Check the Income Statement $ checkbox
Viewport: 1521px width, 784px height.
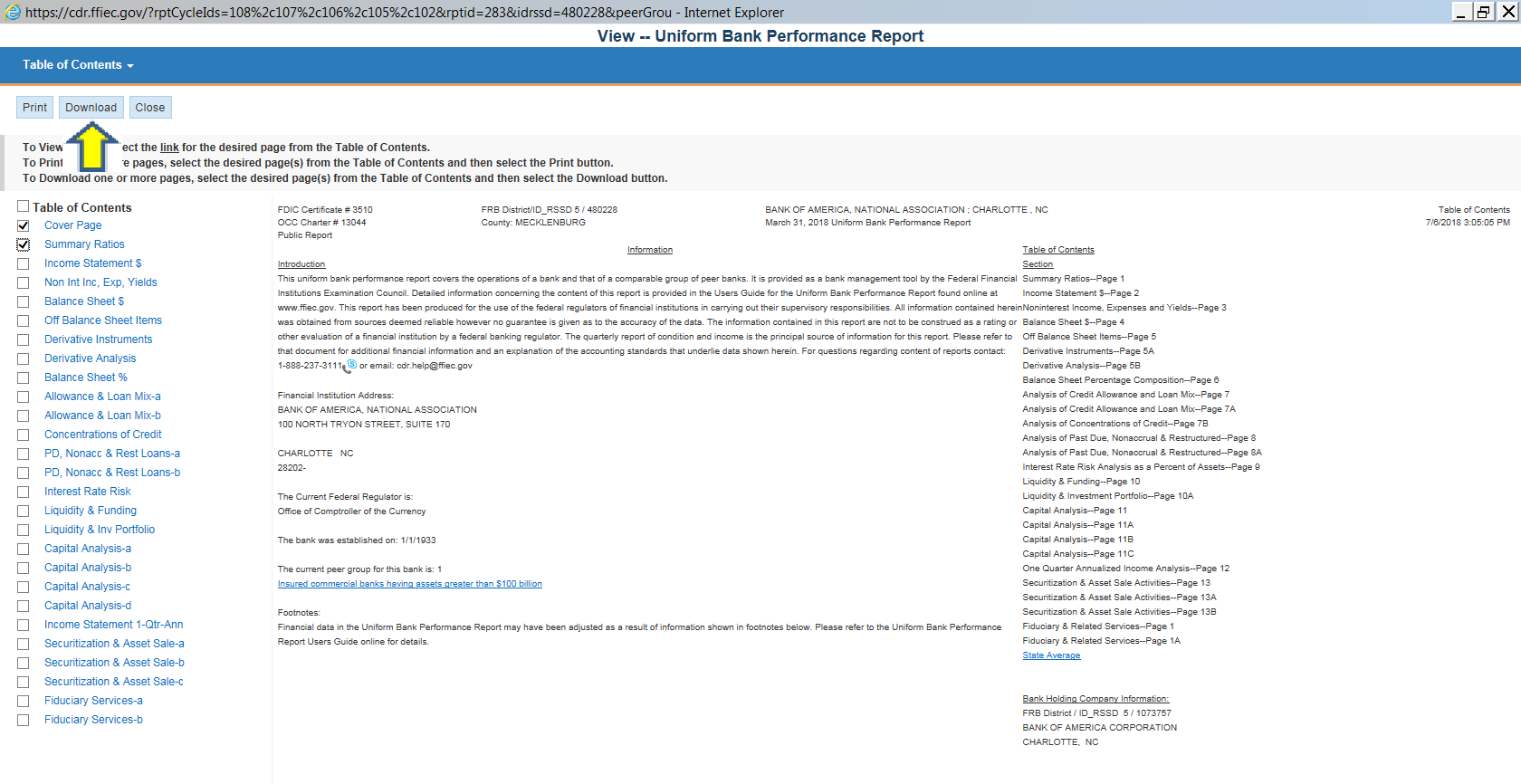click(24, 263)
